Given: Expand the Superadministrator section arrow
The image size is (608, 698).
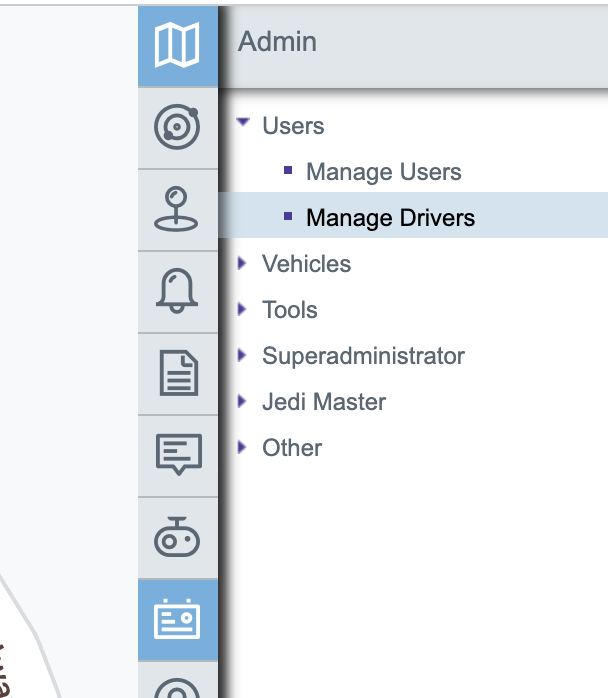Looking at the screenshot, I should [242, 356].
